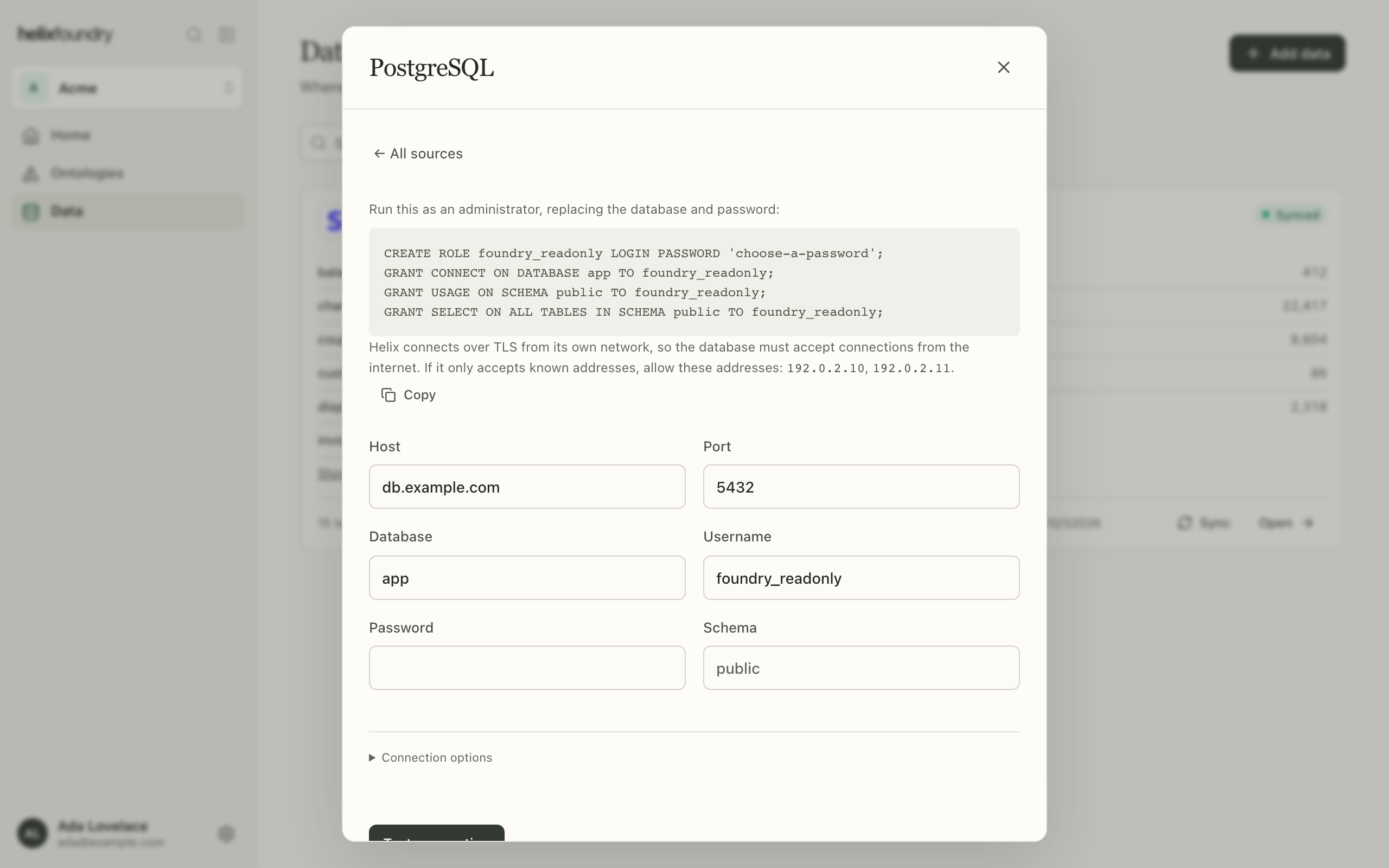Focus the empty Password field
The height and width of the screenshot is (868, 1389).
[x=527, y=668]
